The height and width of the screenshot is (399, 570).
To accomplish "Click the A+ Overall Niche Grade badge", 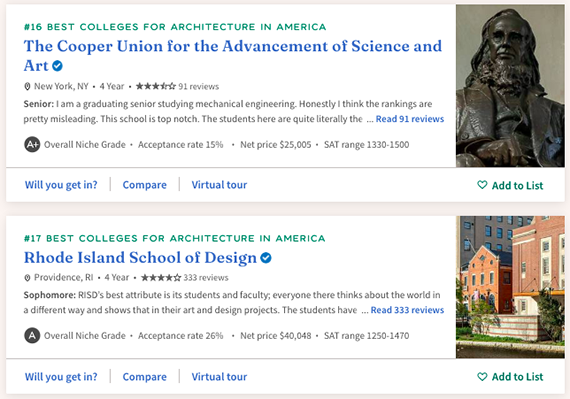I will click(32, 145).
